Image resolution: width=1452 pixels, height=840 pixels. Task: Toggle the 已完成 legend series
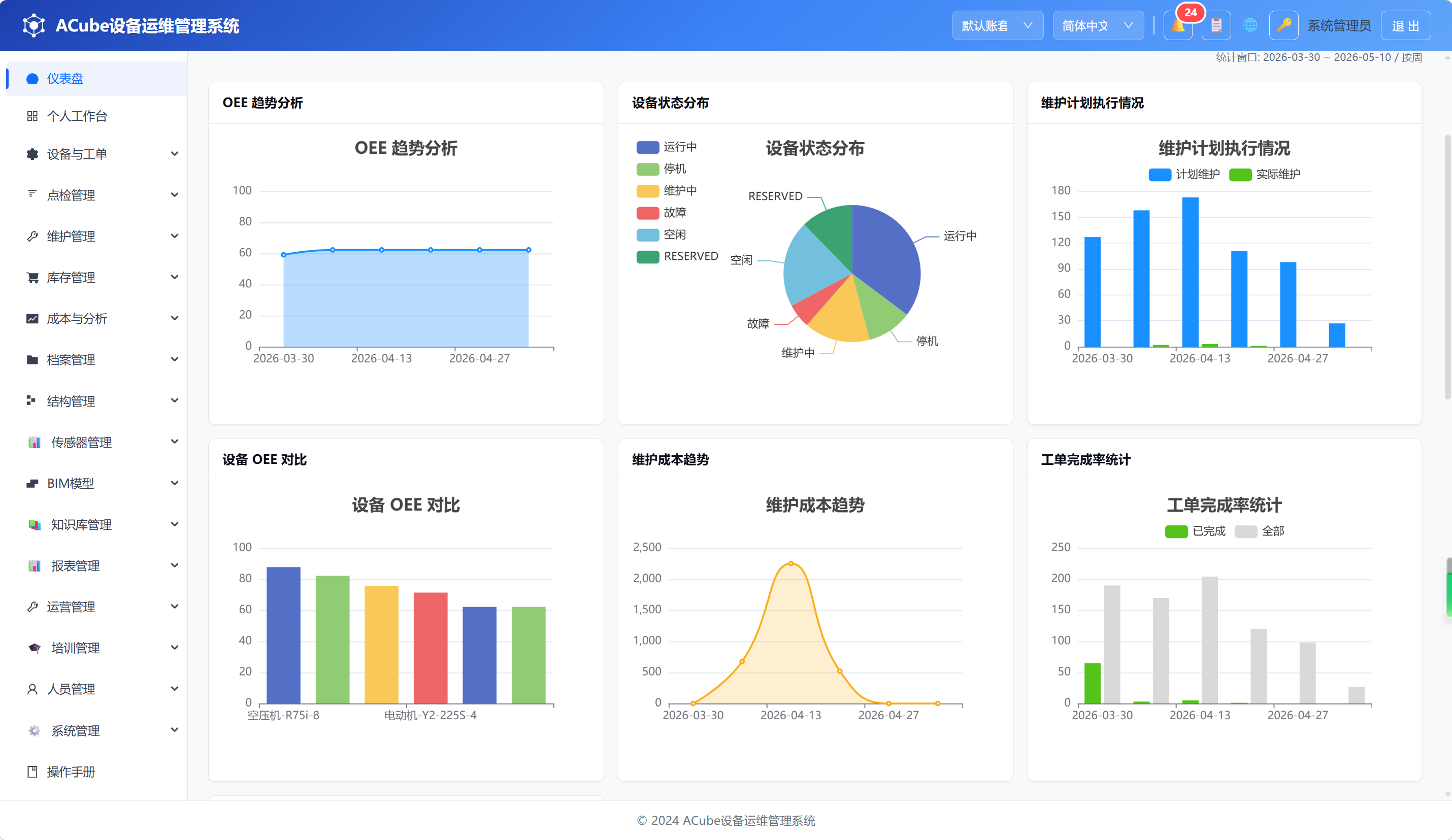tap(1195, 531)
